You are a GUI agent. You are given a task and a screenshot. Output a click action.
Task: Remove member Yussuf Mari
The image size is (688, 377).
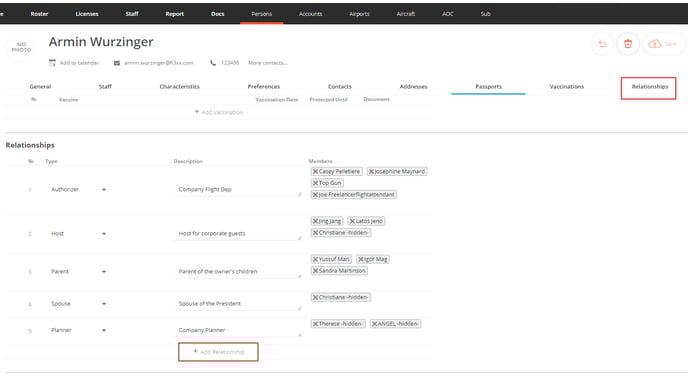pyautogui.click(x=315, y=259)
